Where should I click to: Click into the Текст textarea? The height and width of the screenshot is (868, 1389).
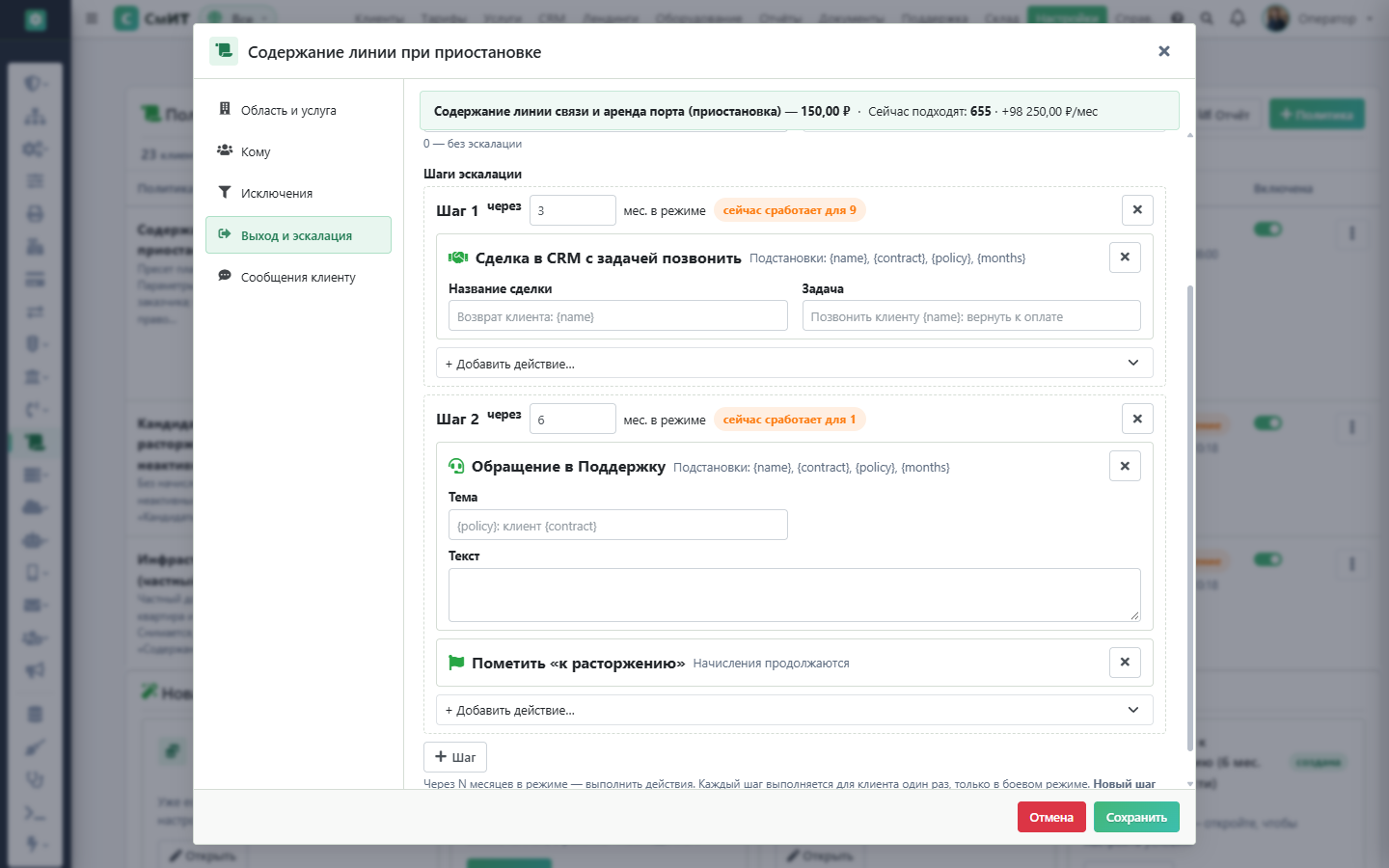point(794,595)
